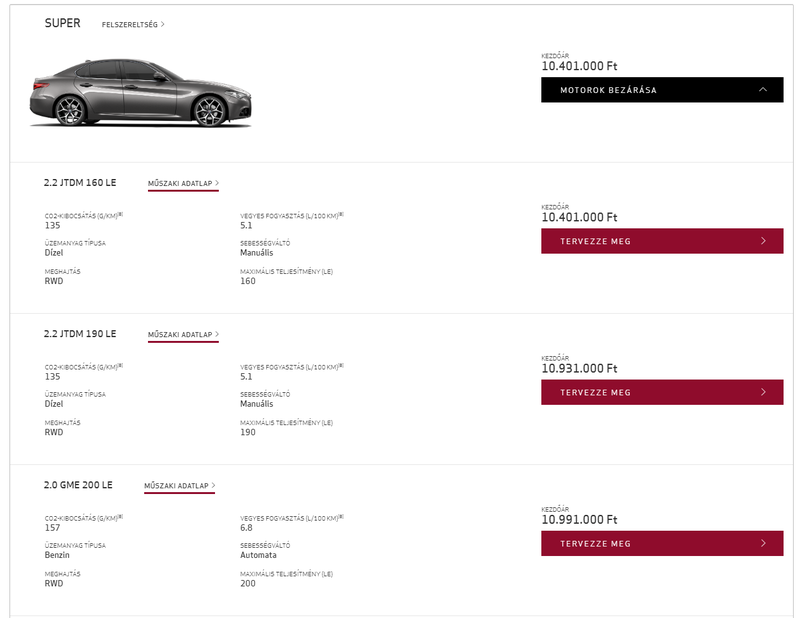Click TERVEZZE MEG for 10.401.000 Ft engine

662,241
